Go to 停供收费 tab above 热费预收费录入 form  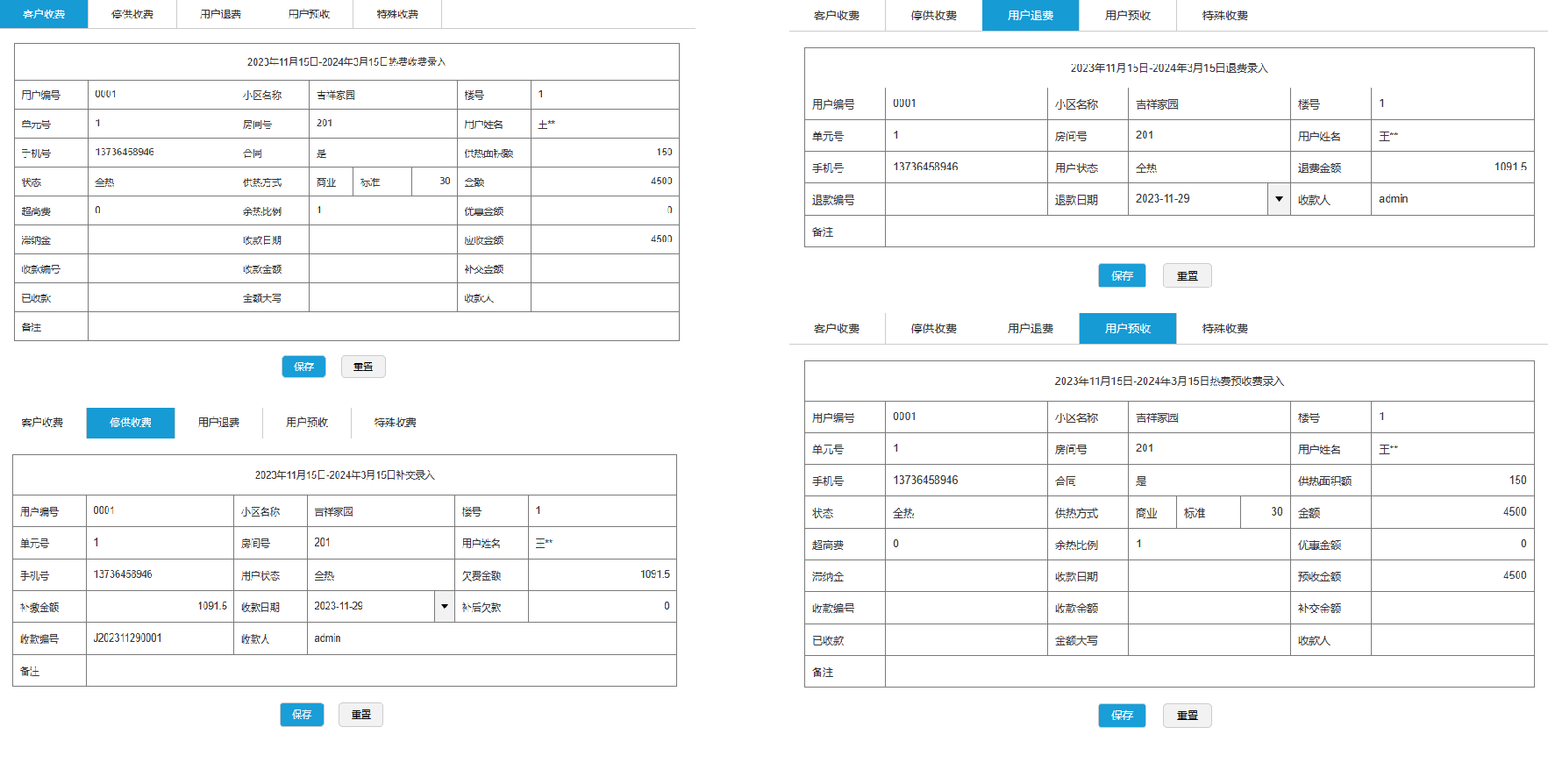(934, 329)
